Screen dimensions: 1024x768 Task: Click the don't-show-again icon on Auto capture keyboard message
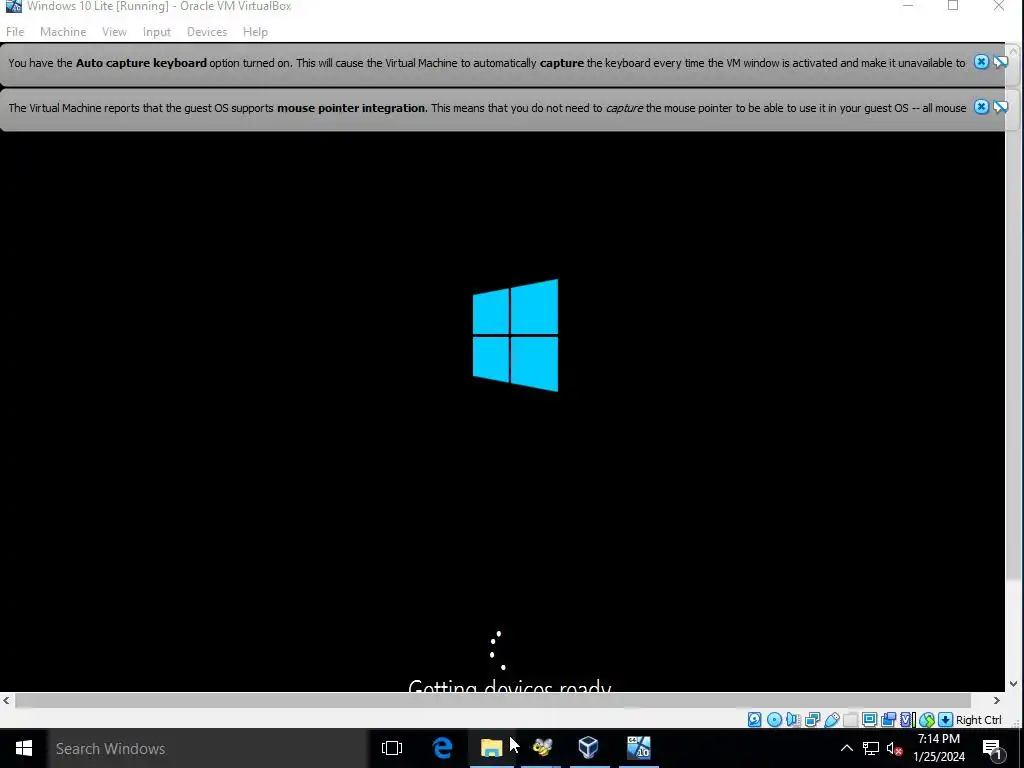coord(1000,62)
